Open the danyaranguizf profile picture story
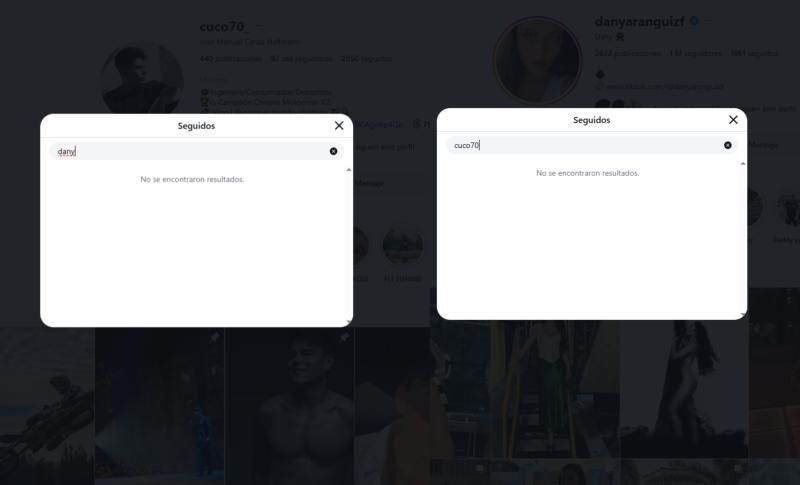 [537, 60]
